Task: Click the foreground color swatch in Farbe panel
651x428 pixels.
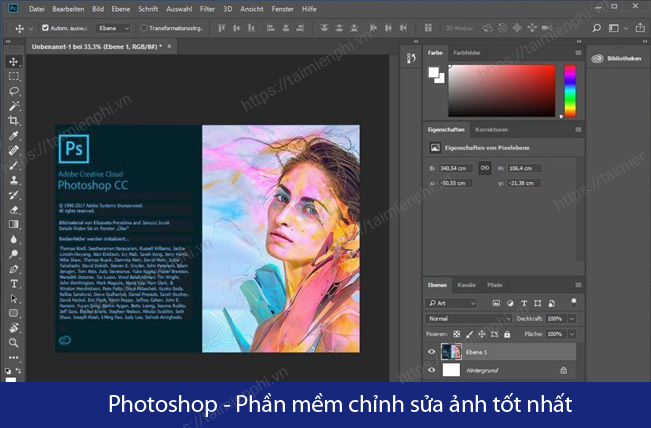Action: [433, 72]
